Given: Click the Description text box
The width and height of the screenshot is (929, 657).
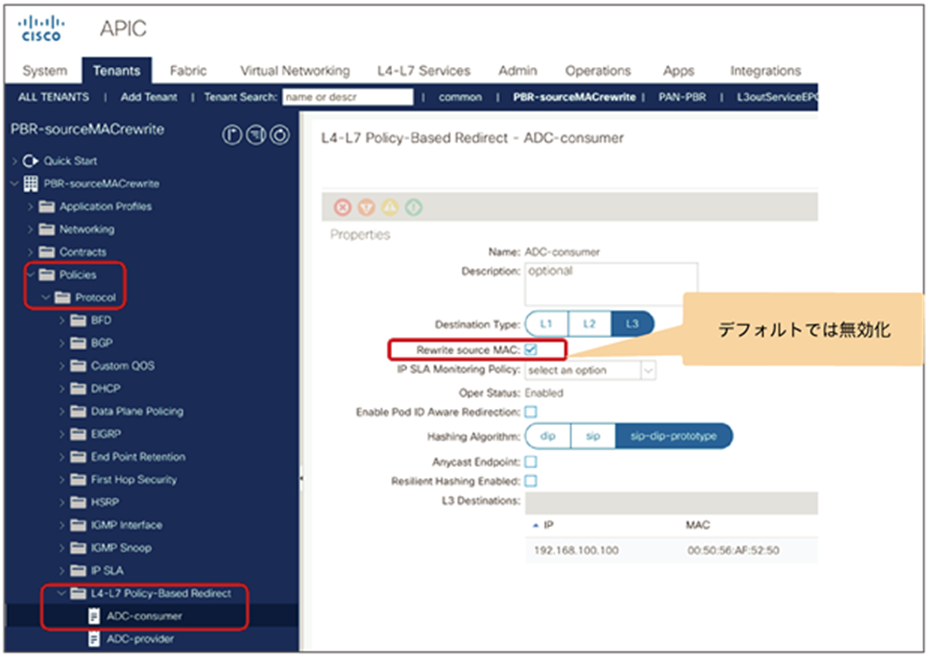Looking at the screenshot, I should 611,284.
